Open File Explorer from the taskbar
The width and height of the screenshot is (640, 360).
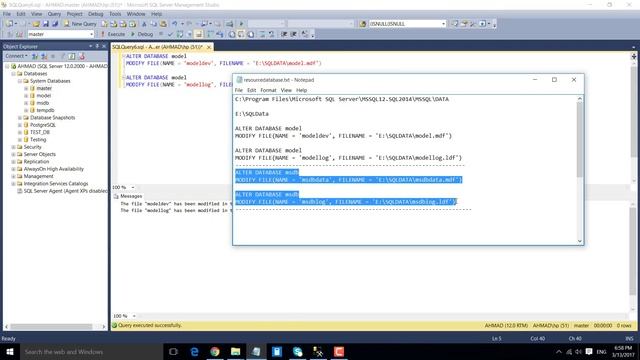click(236, 351)
